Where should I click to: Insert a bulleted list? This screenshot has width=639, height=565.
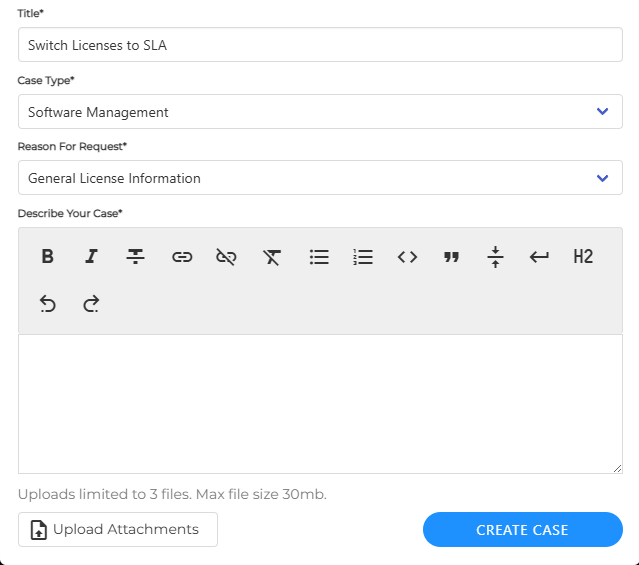319,257
